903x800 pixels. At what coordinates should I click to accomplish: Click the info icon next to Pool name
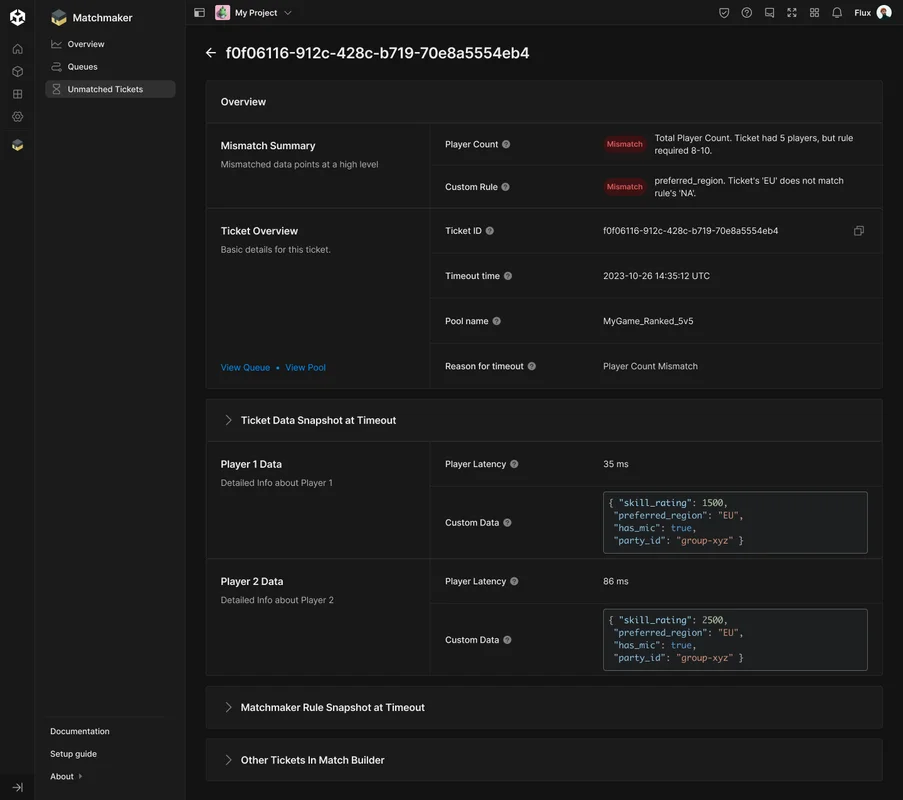click(496, 321)
